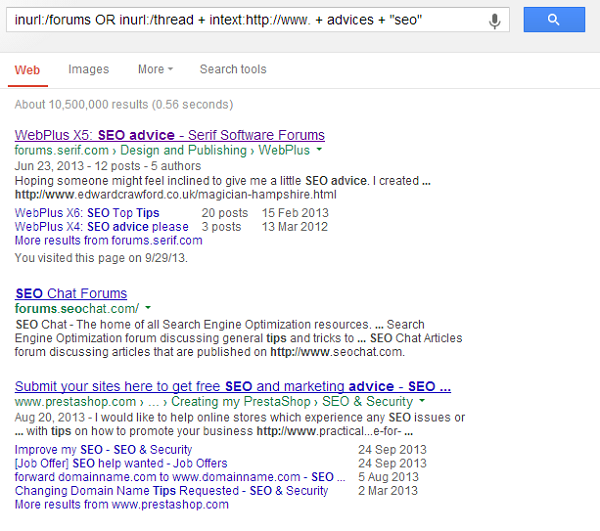The height and width of the screenshot is (531, 600).
Task: Open the SEO Chat Forums result
Action: [71, 293]
